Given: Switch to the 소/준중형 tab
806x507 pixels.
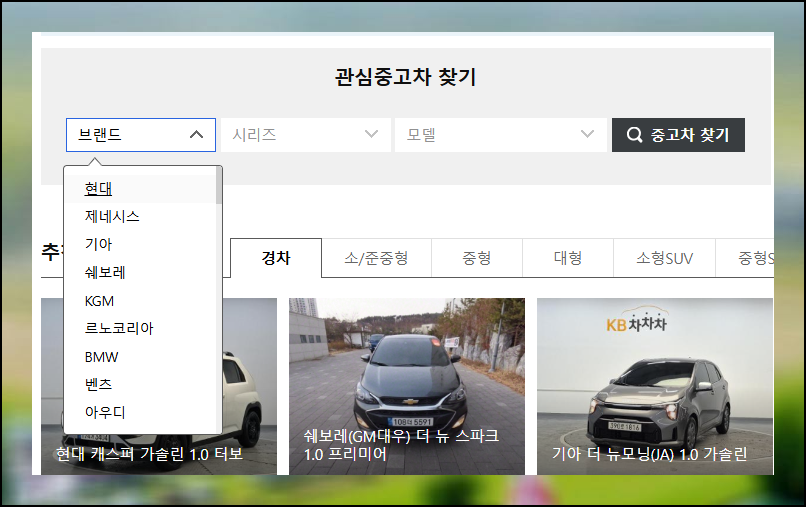Looking at the screenshot, I should pyautogui.click(x=376, y=258).
